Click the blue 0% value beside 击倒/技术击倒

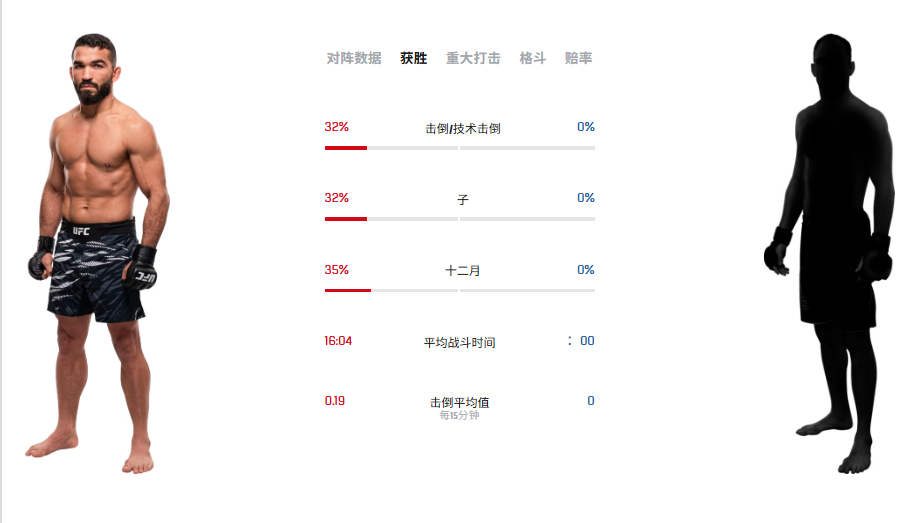(586, 127)
